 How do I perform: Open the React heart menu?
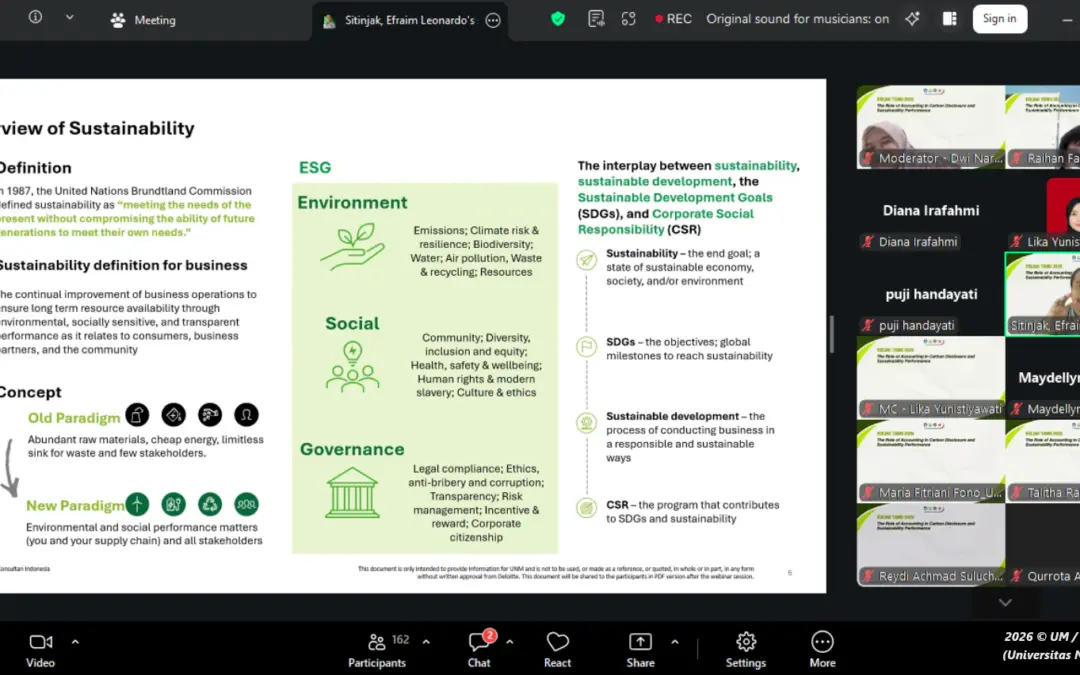tap(557, 650)
